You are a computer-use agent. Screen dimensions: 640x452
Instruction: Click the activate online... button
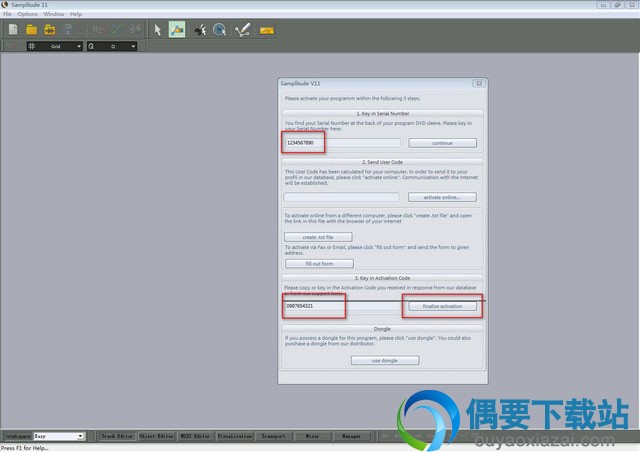(442, 197)
